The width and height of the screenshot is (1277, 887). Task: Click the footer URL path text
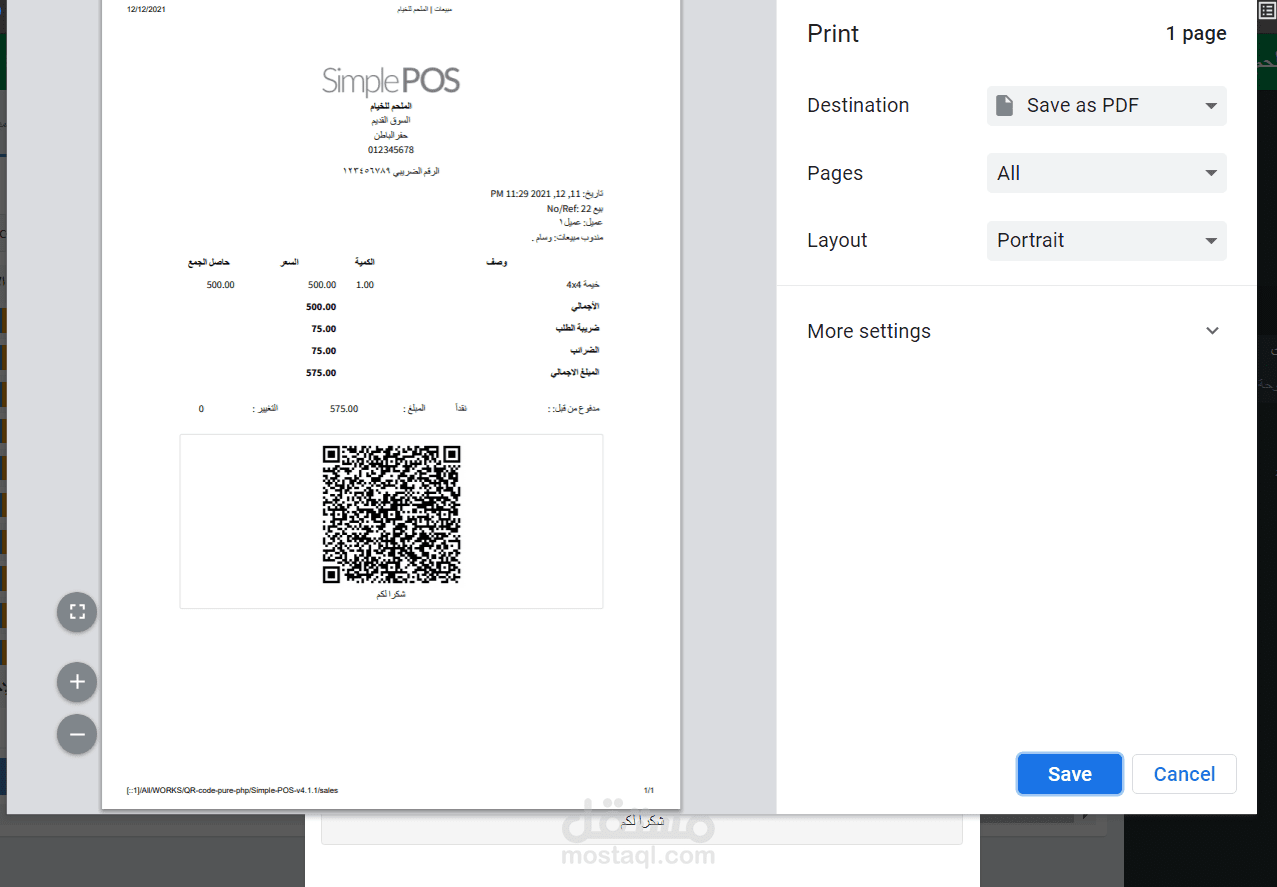pos(232,790)
